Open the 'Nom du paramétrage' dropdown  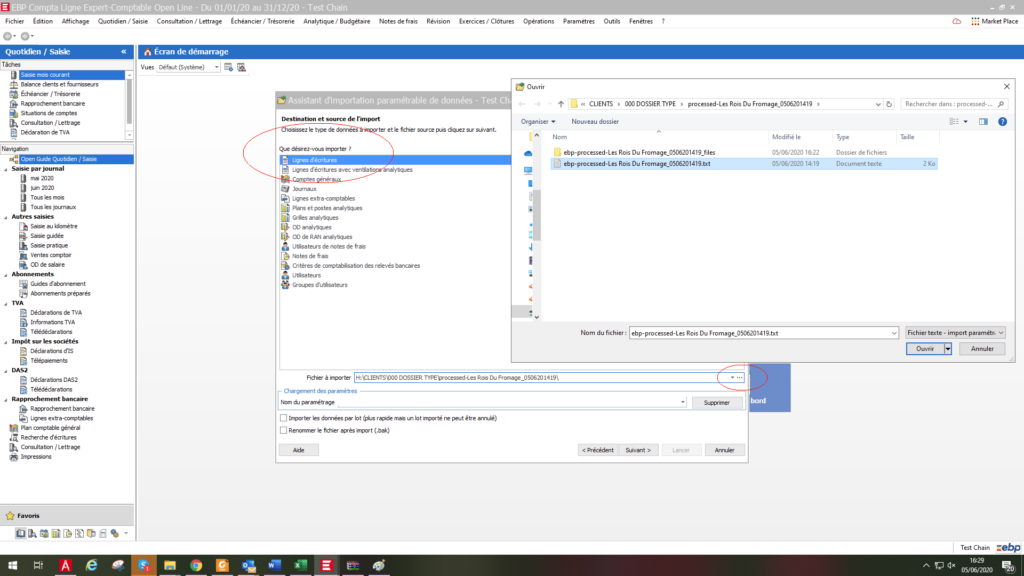[x=682, y=402]
